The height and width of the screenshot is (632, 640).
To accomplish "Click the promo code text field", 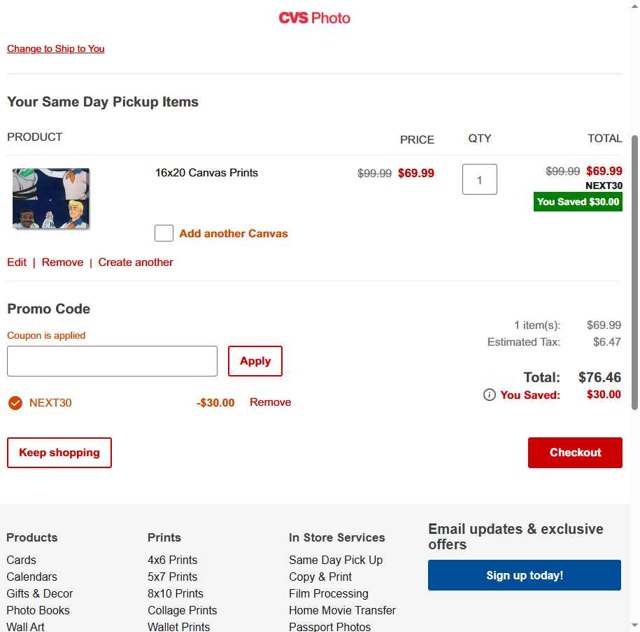I will tap(112, 361).
